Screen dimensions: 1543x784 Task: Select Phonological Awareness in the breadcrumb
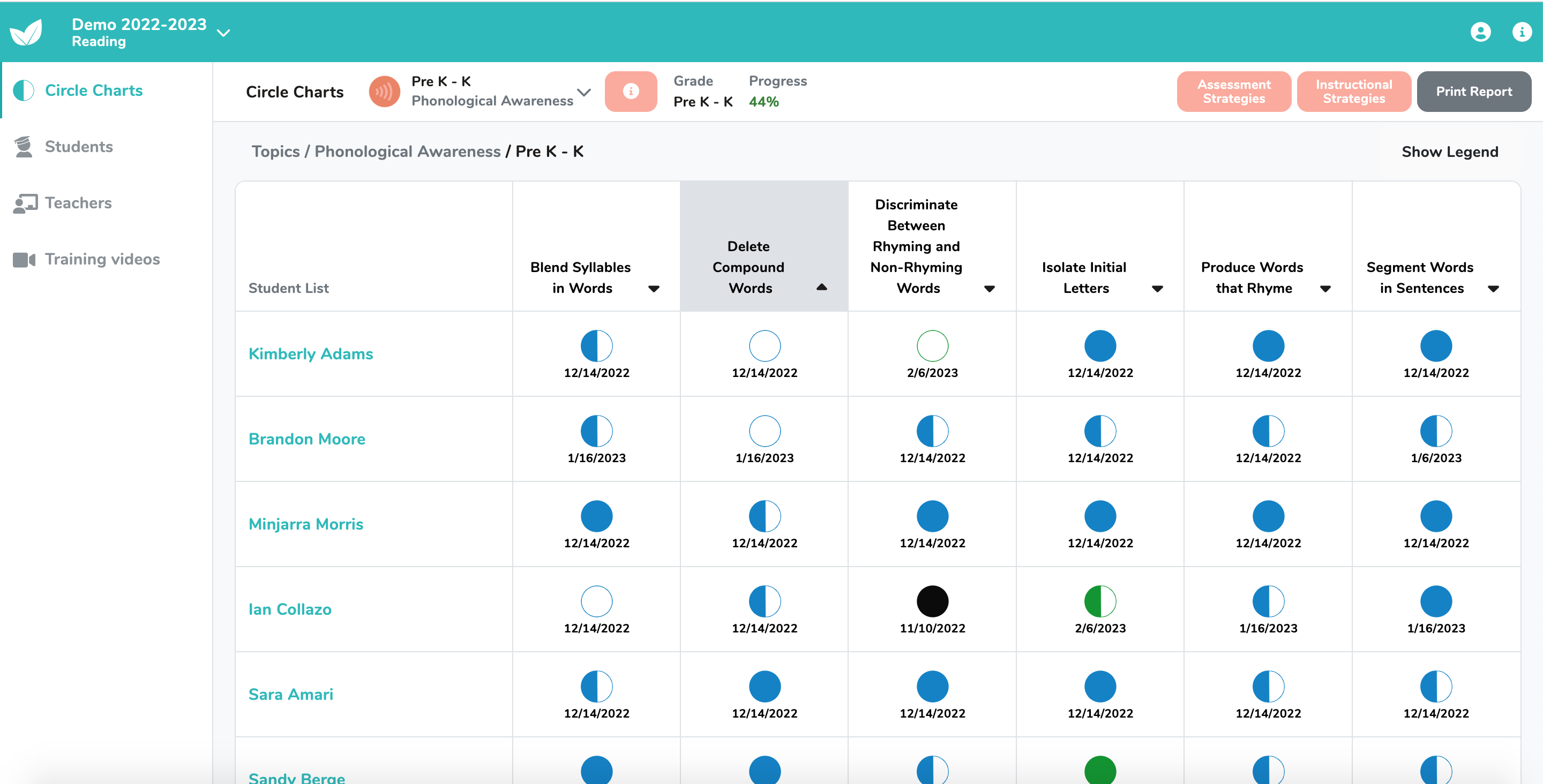point(408,151)
